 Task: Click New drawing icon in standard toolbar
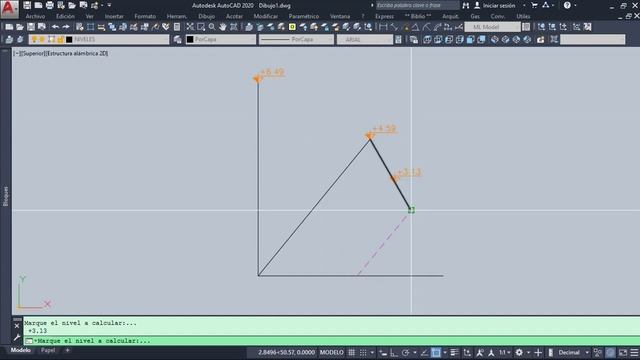coord(9,27)
